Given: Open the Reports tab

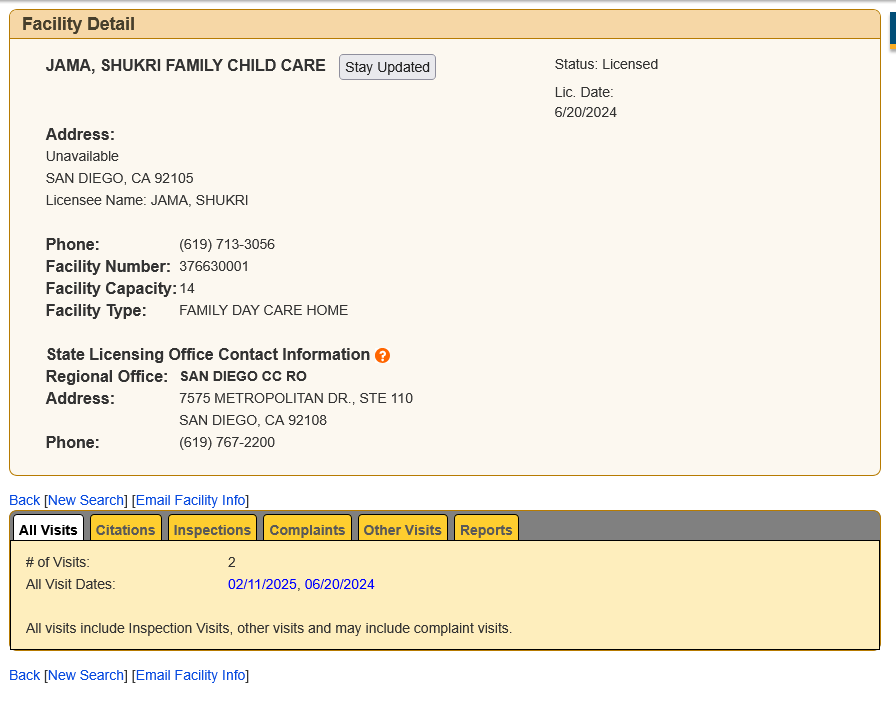Looking at the screenshot, I should (486, 529).
